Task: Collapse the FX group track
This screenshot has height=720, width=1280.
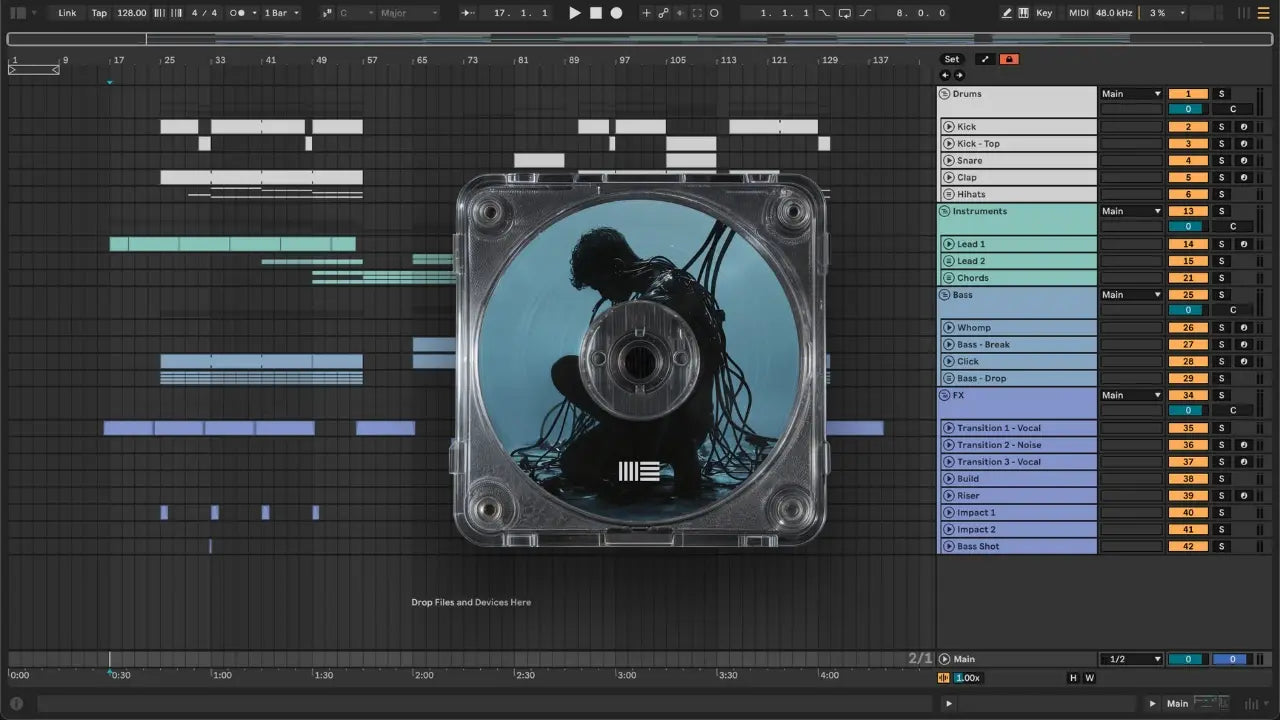Action: 945,395
